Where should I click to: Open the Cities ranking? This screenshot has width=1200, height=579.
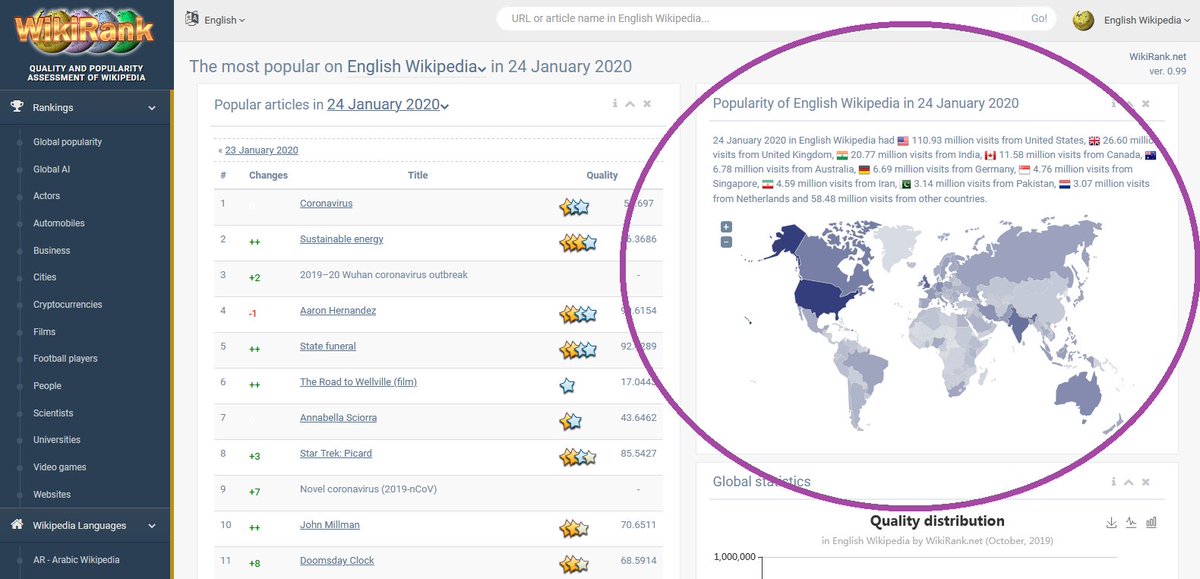click(x=45, y=277)
